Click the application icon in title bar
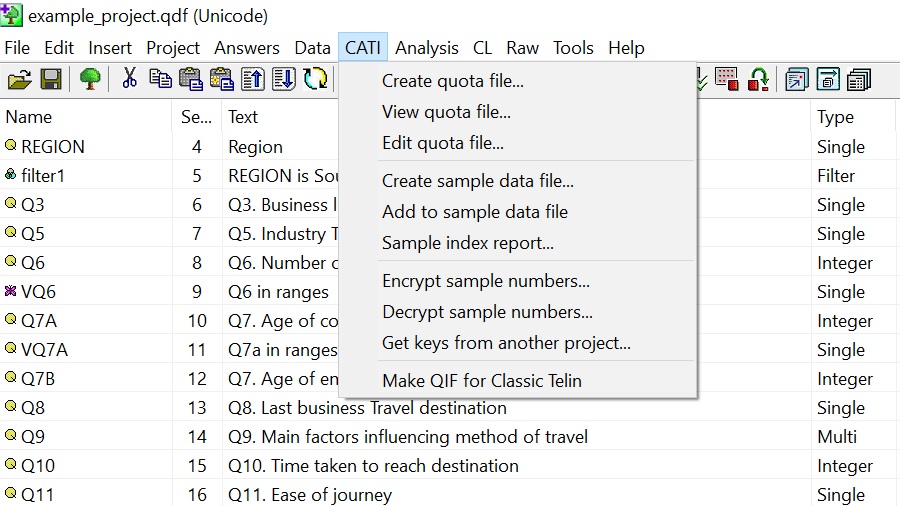 [x=11, y=15]
